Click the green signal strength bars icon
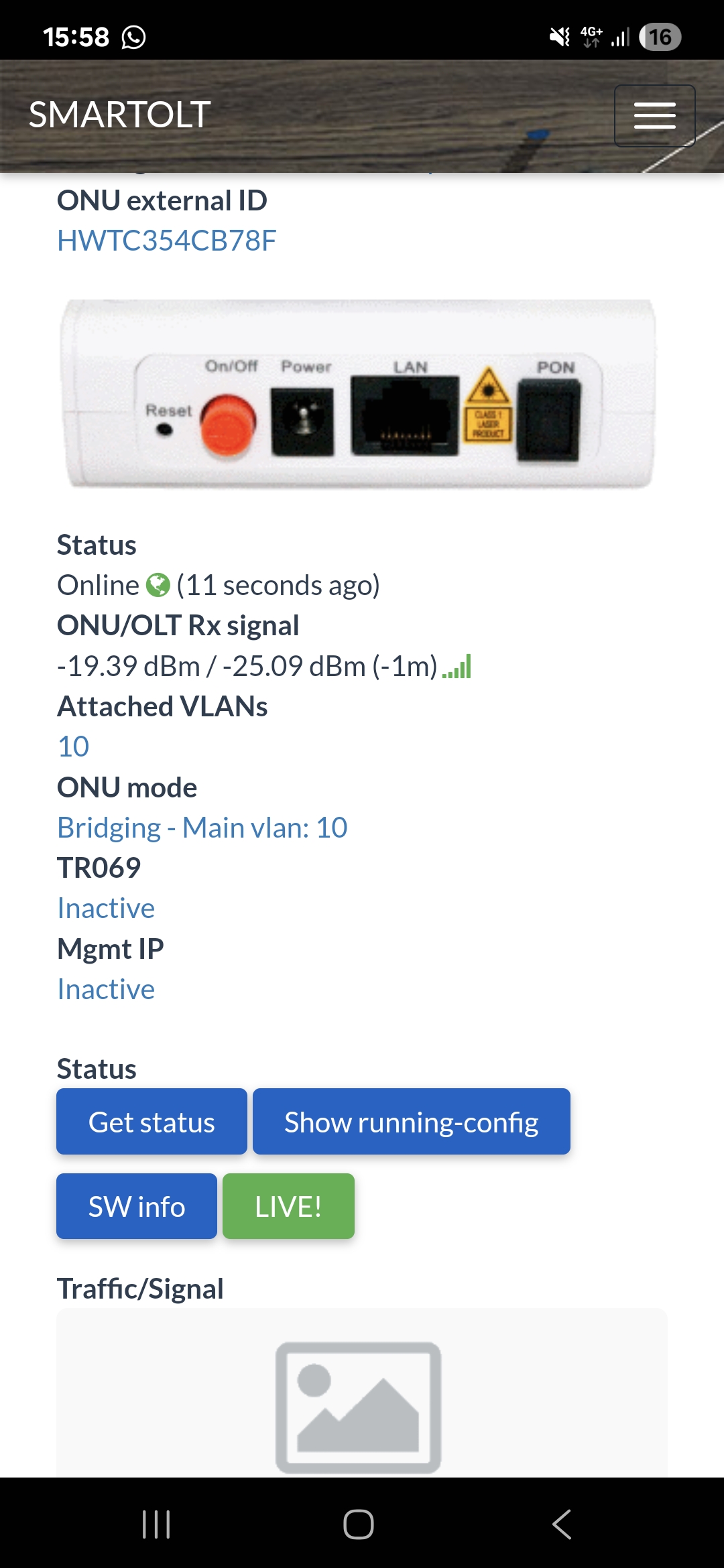This screenshot has width=724, height=1568. [457, 667]
